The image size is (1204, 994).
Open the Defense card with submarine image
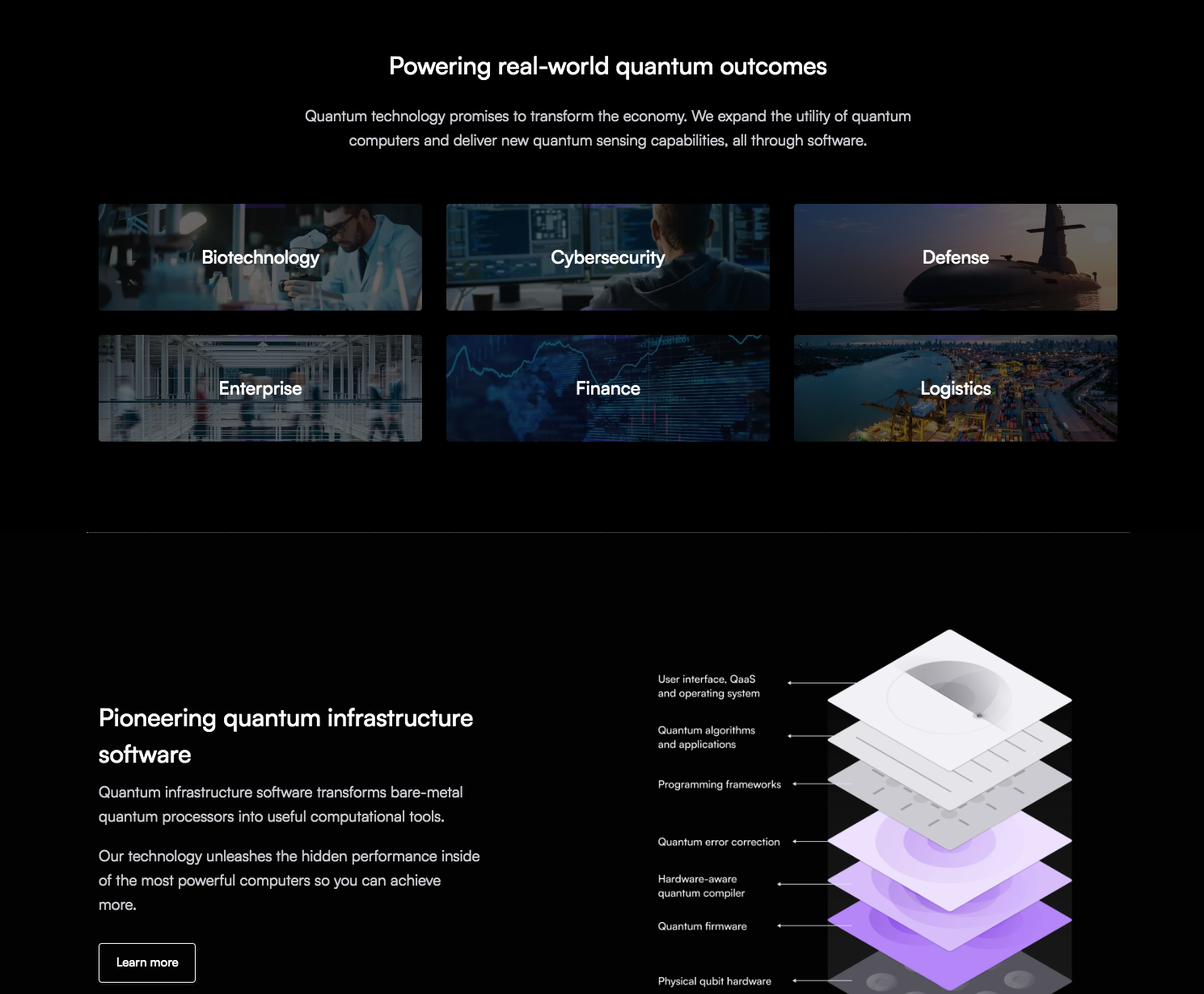coord(955,257)
